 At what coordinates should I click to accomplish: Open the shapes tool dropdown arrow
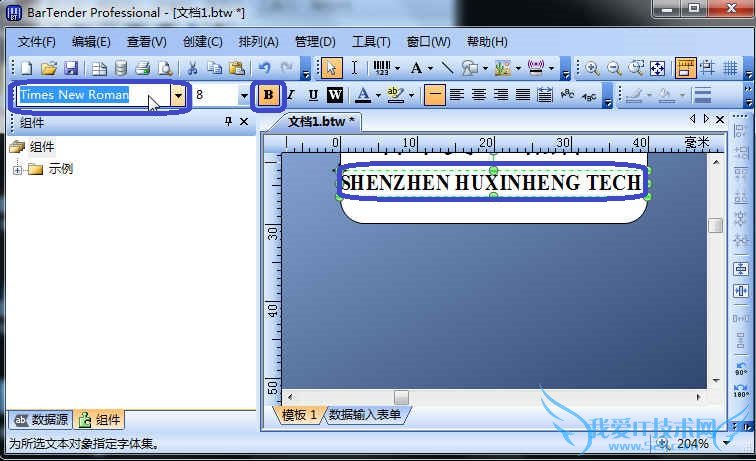[485, 68]
